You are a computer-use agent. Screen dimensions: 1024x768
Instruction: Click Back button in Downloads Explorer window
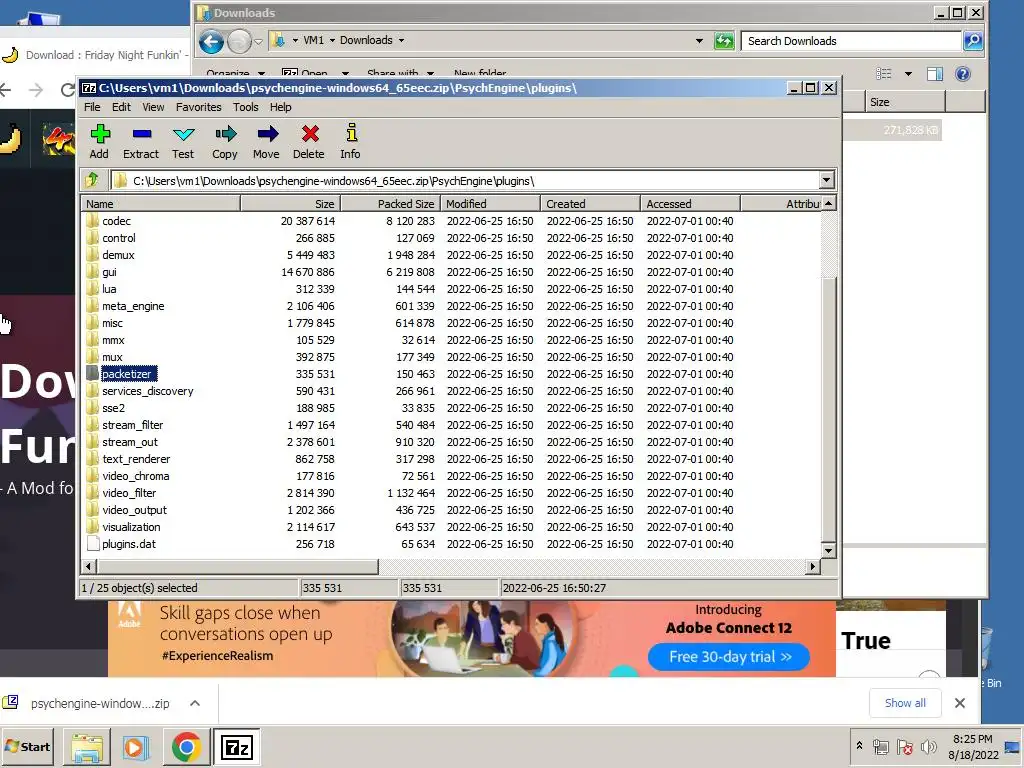[211, 42]
